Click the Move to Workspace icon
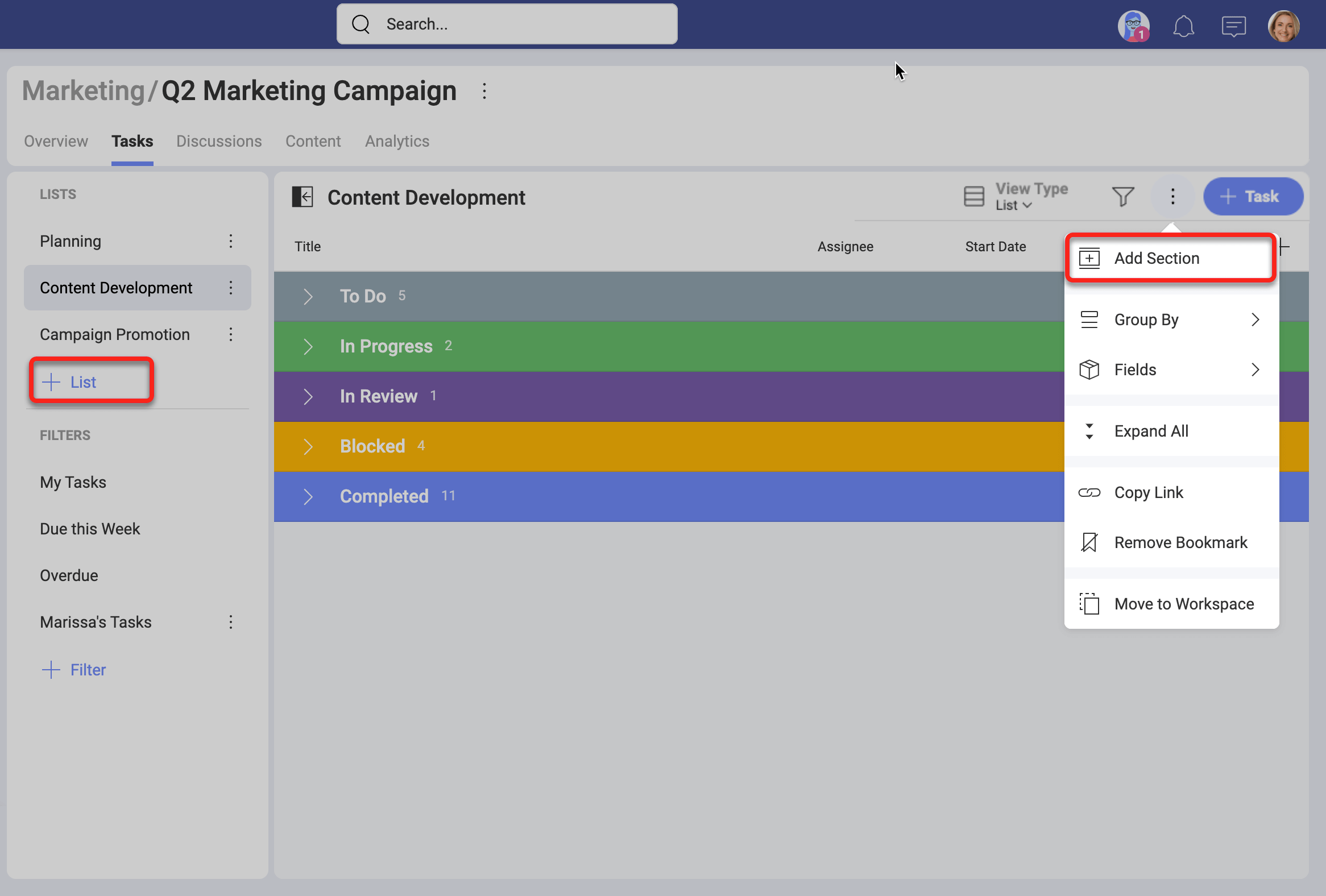The height and width of the screenshot is (896, 1326). coord(1090,604)
